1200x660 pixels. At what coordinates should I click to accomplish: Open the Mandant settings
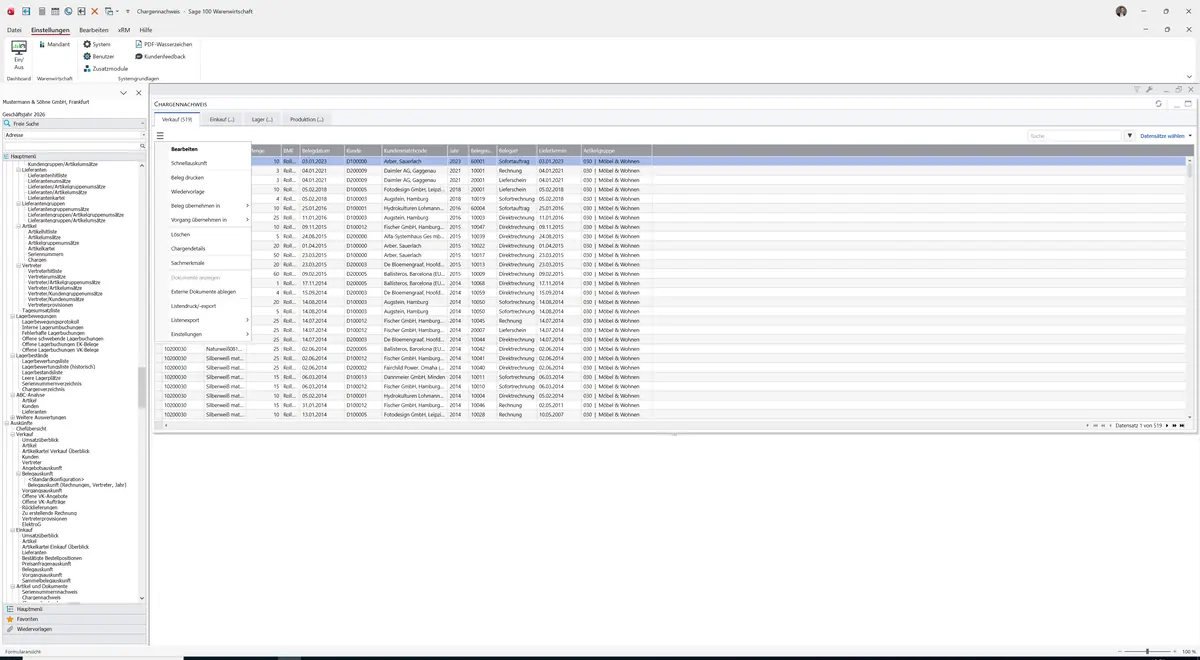click(x=54, y=44)
